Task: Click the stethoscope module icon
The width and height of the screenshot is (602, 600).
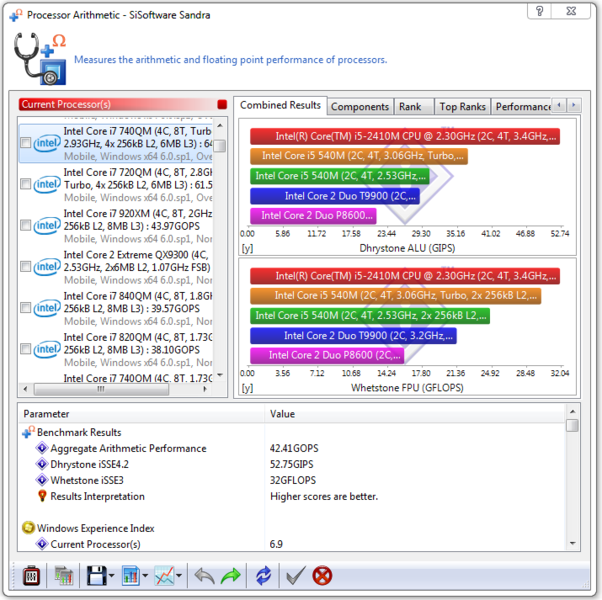Action: pyautogui.click(x=40, y=59)
